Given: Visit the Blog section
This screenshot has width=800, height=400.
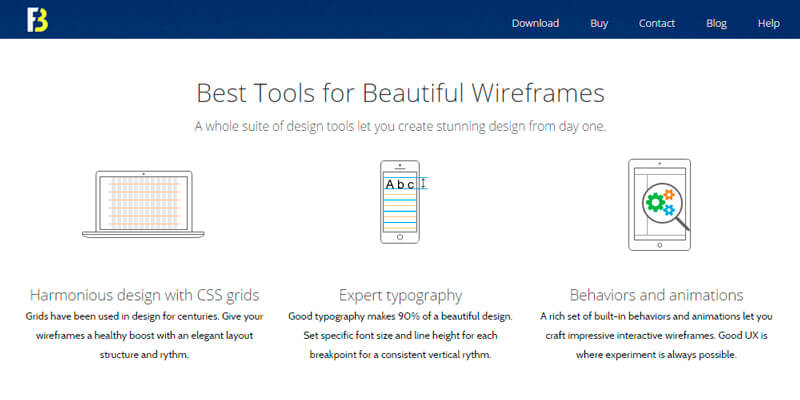Looking at the screenshot, I should 716,23.
